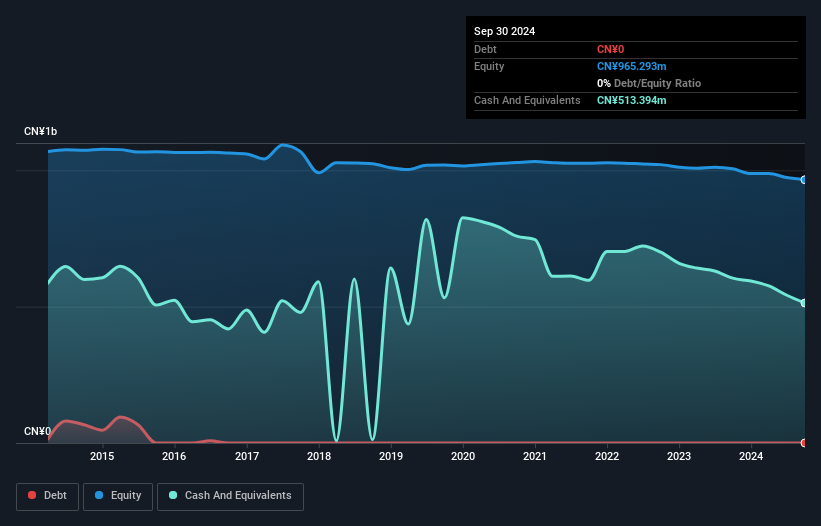
Task: Select the 2022 x-axis label
Action: tap(607, 456)
